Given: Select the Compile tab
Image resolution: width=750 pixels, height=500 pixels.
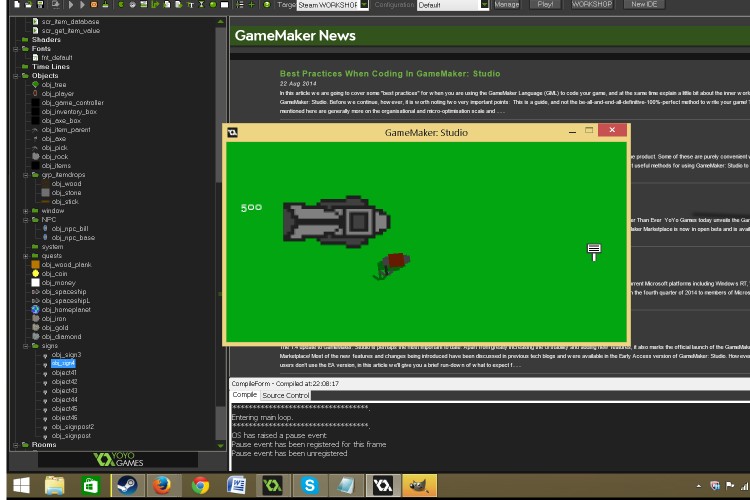Looking at the screenshot, I should click(244, 395).
